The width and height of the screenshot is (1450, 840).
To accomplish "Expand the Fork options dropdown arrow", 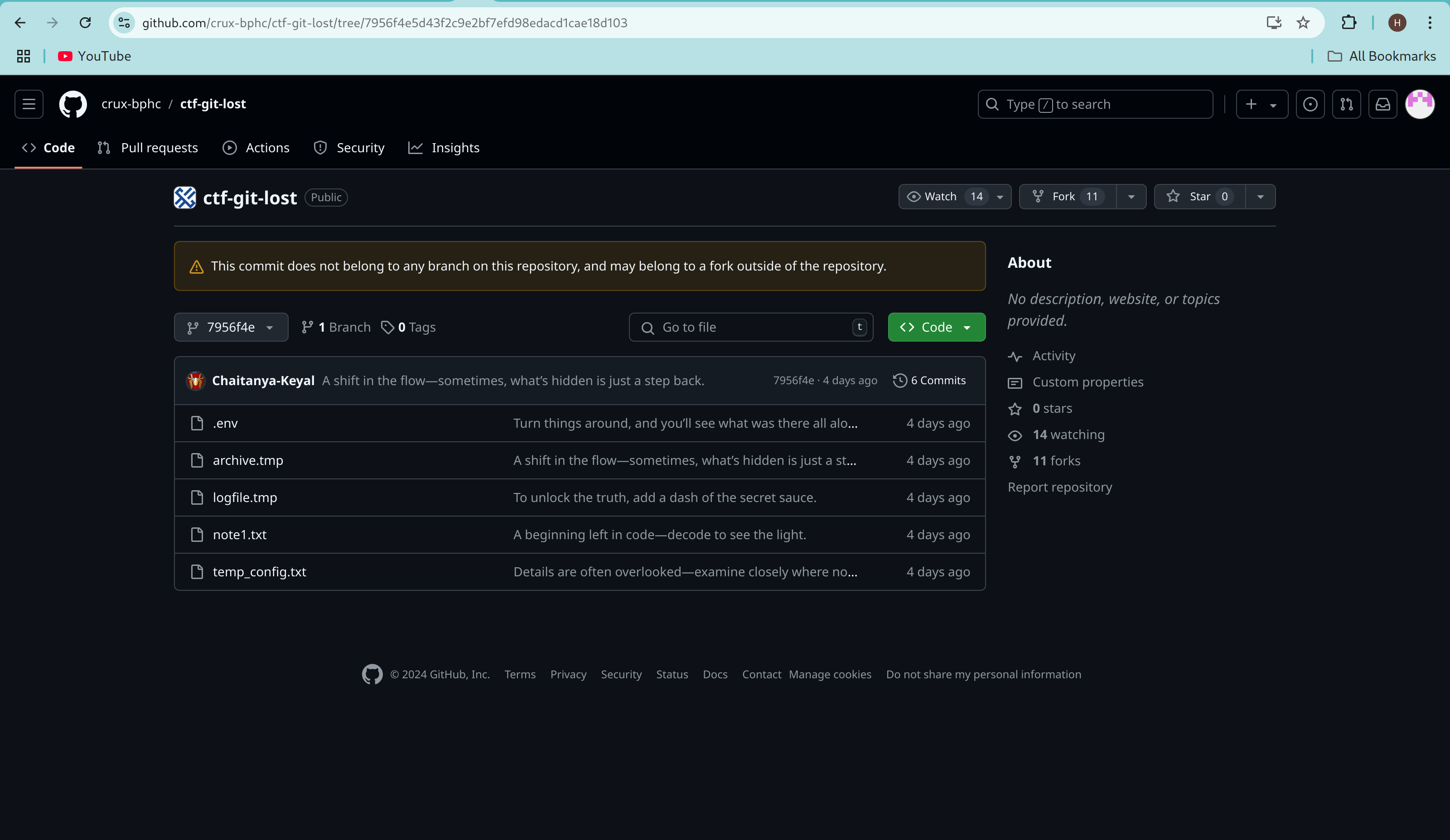I will tap(1131, 197).
